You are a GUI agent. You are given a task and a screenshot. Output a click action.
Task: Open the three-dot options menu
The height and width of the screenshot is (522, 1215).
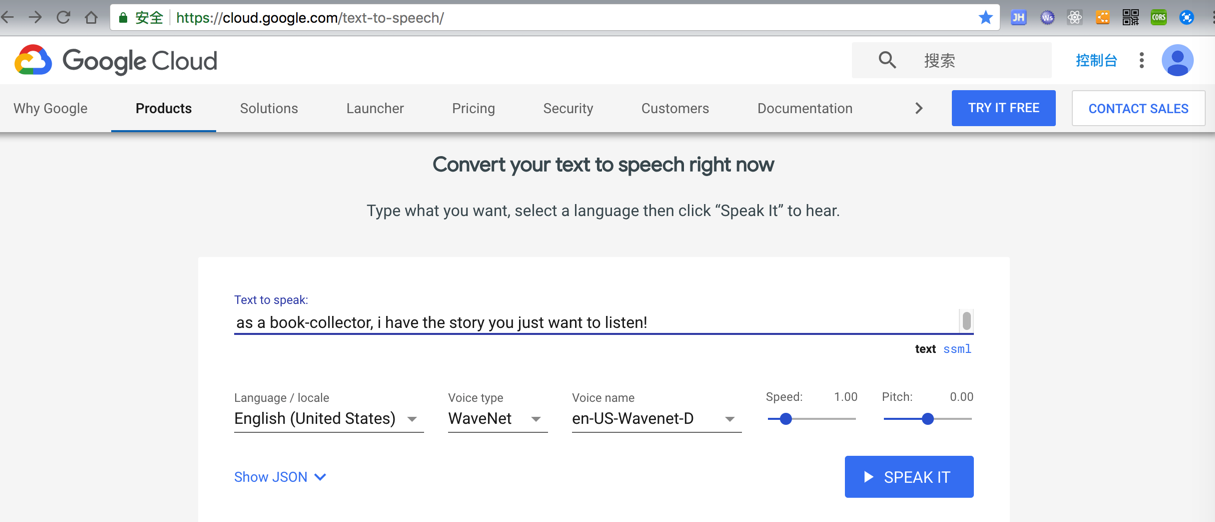pos(1141,60)
